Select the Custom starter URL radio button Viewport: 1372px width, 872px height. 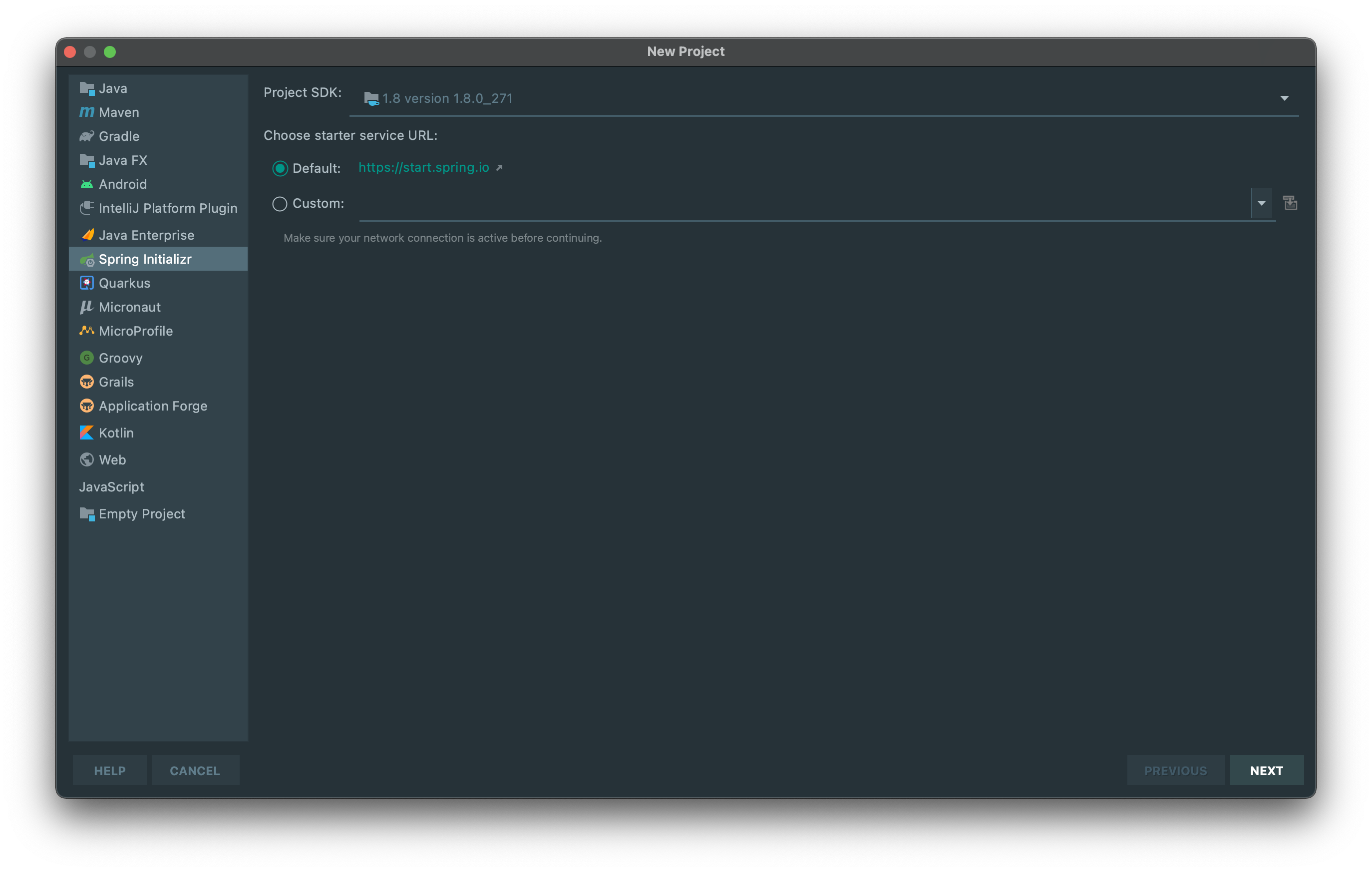pos(280,203)
